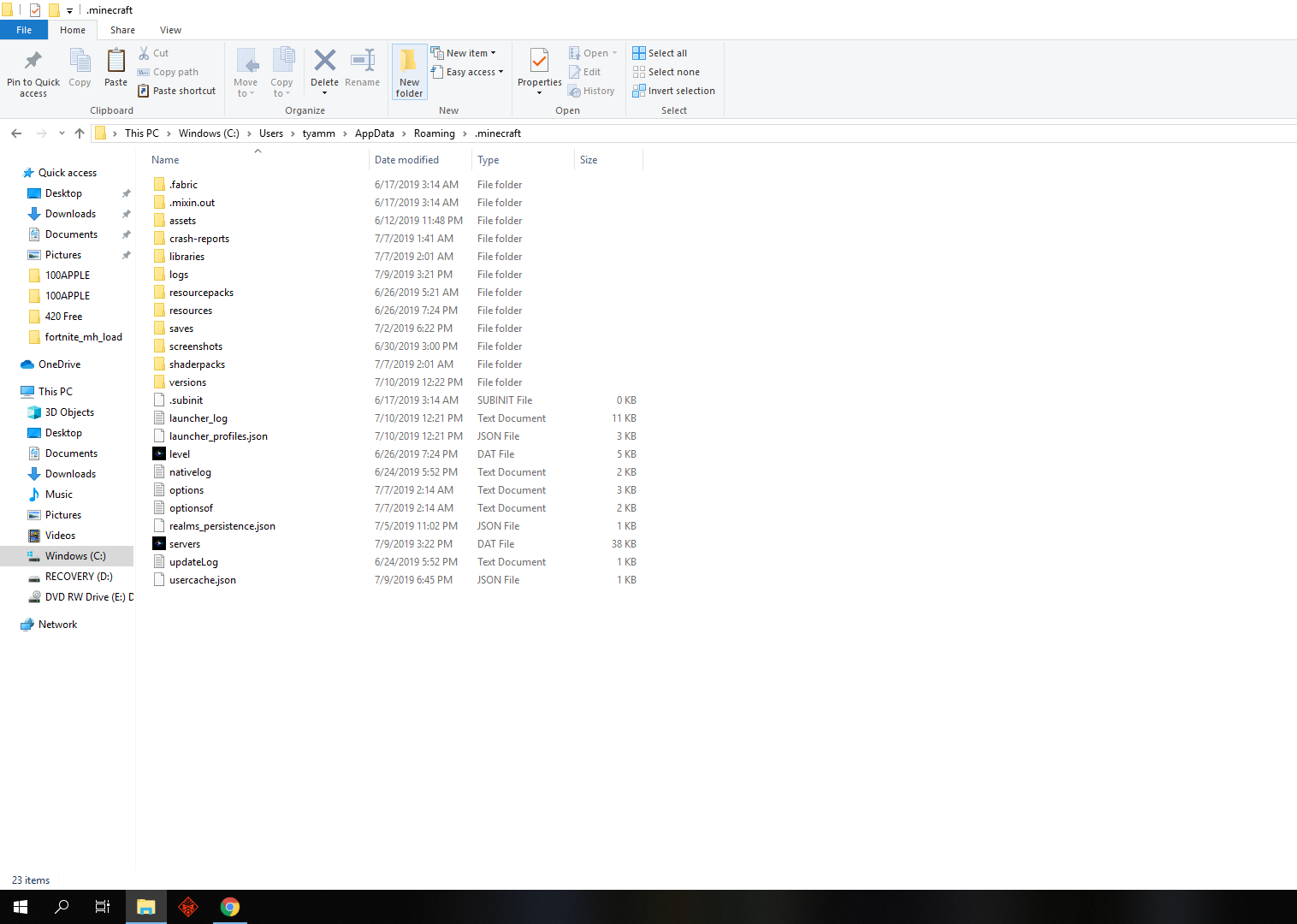
Task: Open the Properties dialog
Action: click(x=539, y=72)
